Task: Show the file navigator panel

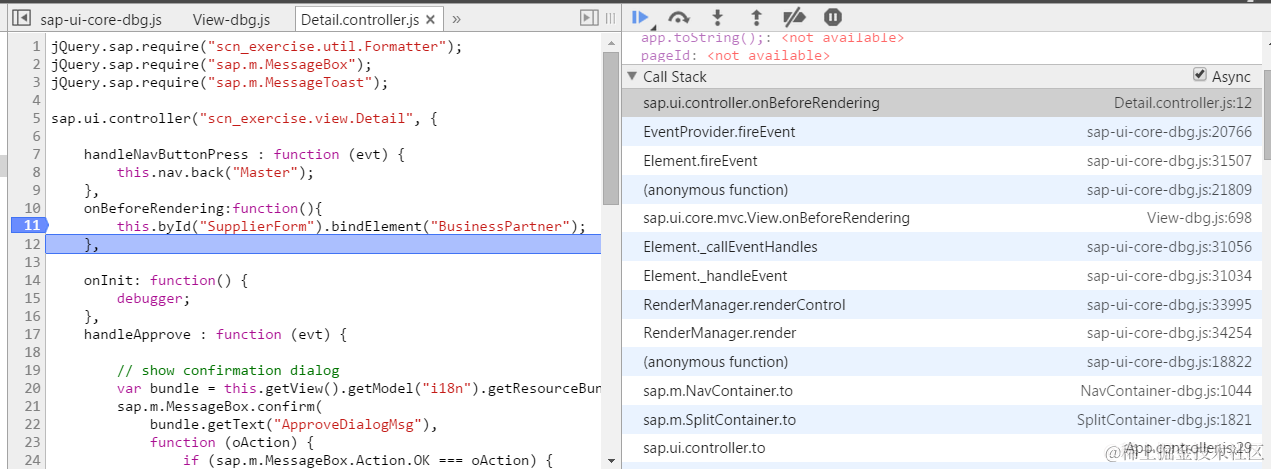Action: click(x=21, y=19)
